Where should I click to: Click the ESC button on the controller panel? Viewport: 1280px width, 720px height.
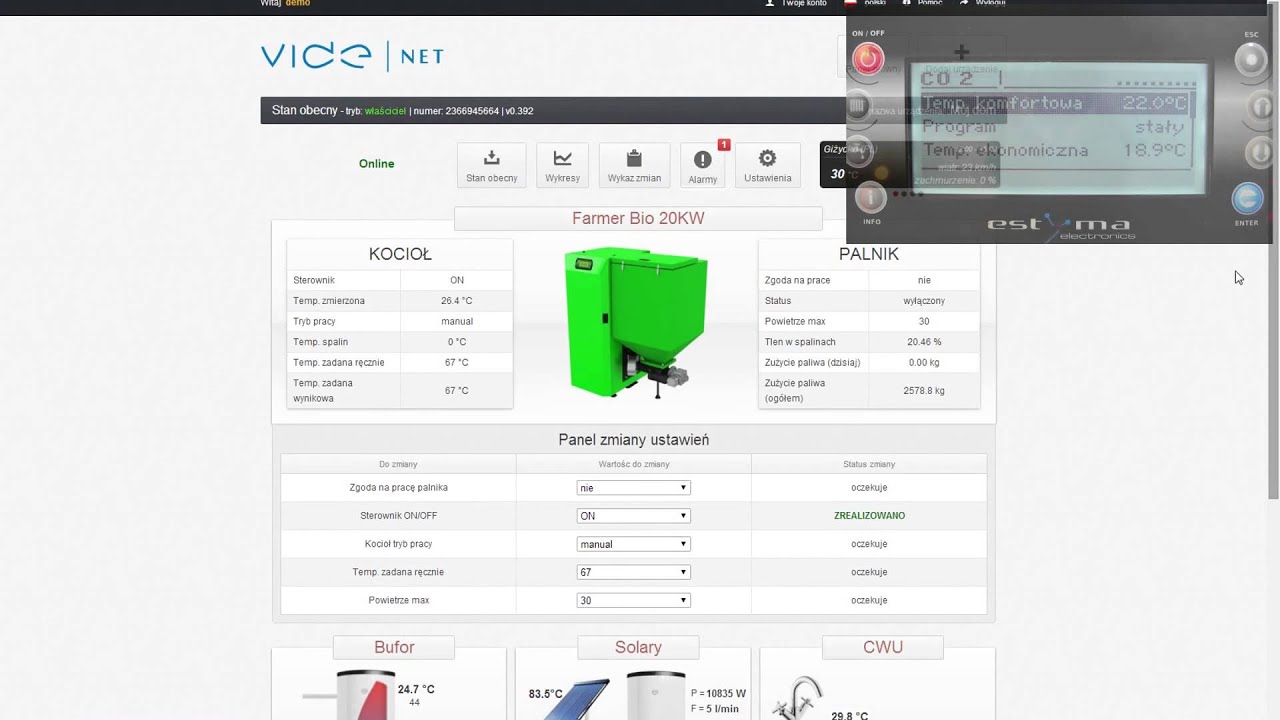pyautogui.click(x=1250, y=60)
